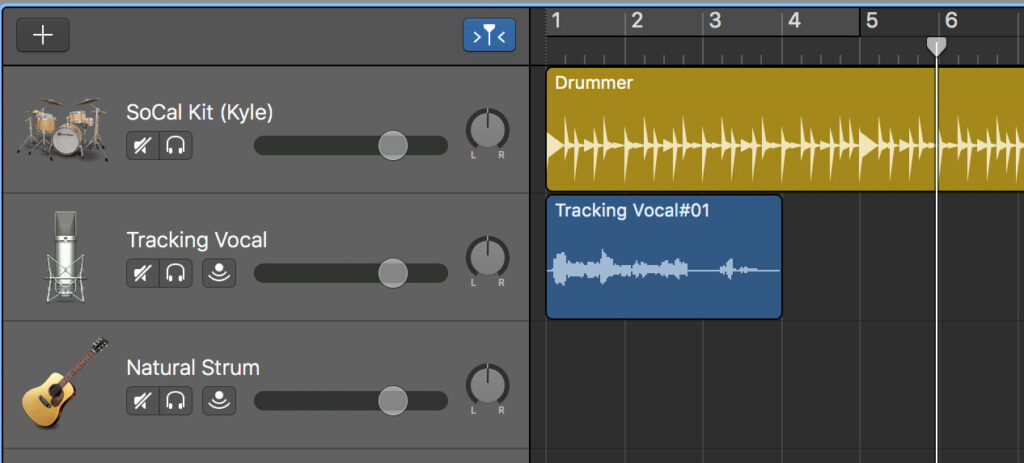
Task: Click the Natural Strum pan knob
Action: point(487,385)
